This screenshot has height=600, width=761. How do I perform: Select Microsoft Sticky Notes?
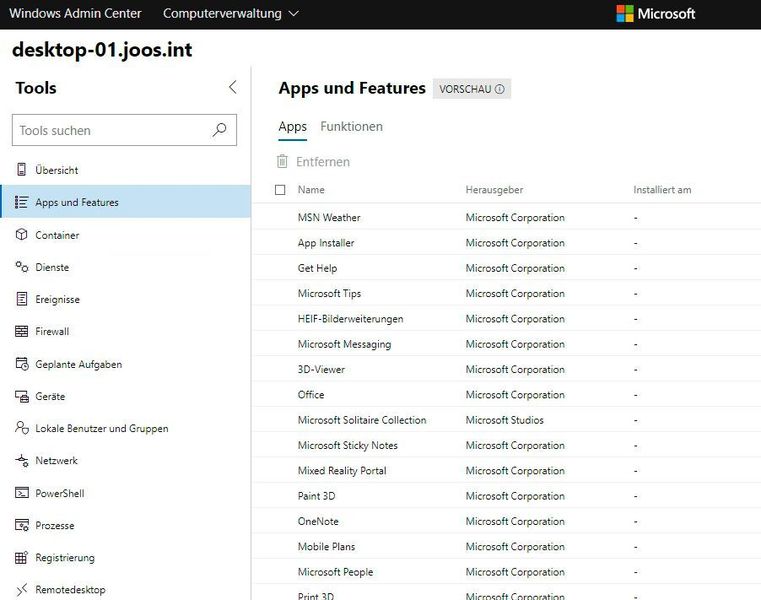coord(507,445)
